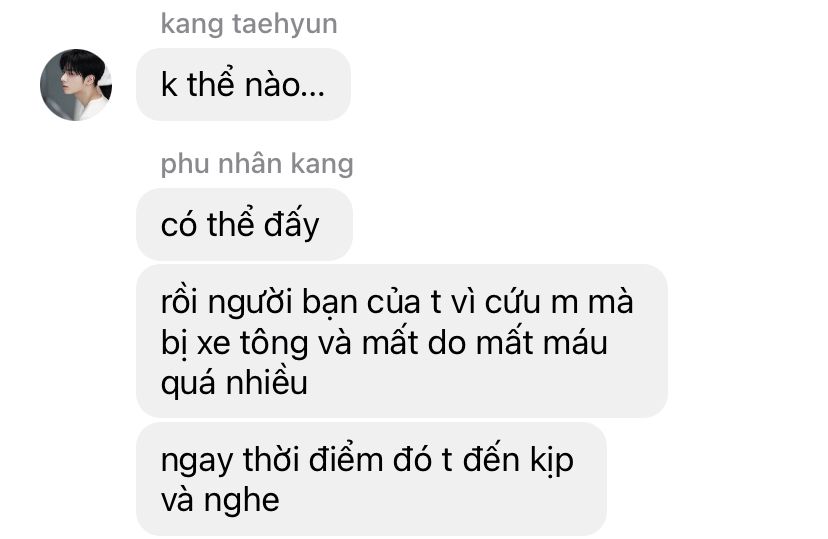This screenshot has height=539, width=828.
Task: Click the word 'máu' in the long message
Action: tap(575, 343)
